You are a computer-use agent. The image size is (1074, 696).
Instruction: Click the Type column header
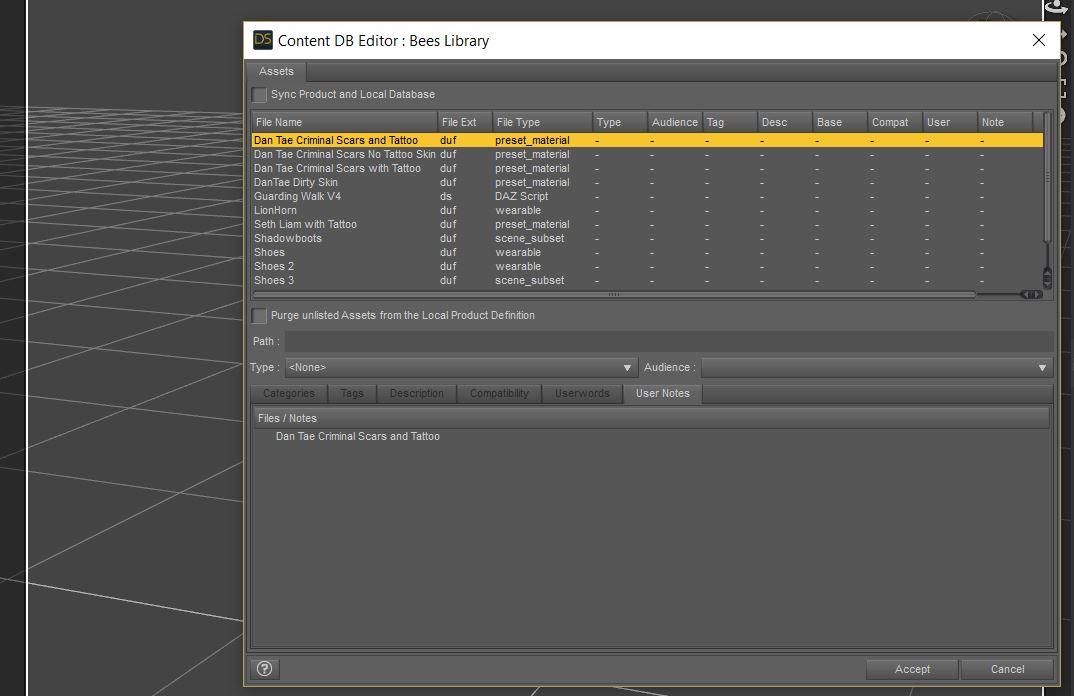[620, 122]
